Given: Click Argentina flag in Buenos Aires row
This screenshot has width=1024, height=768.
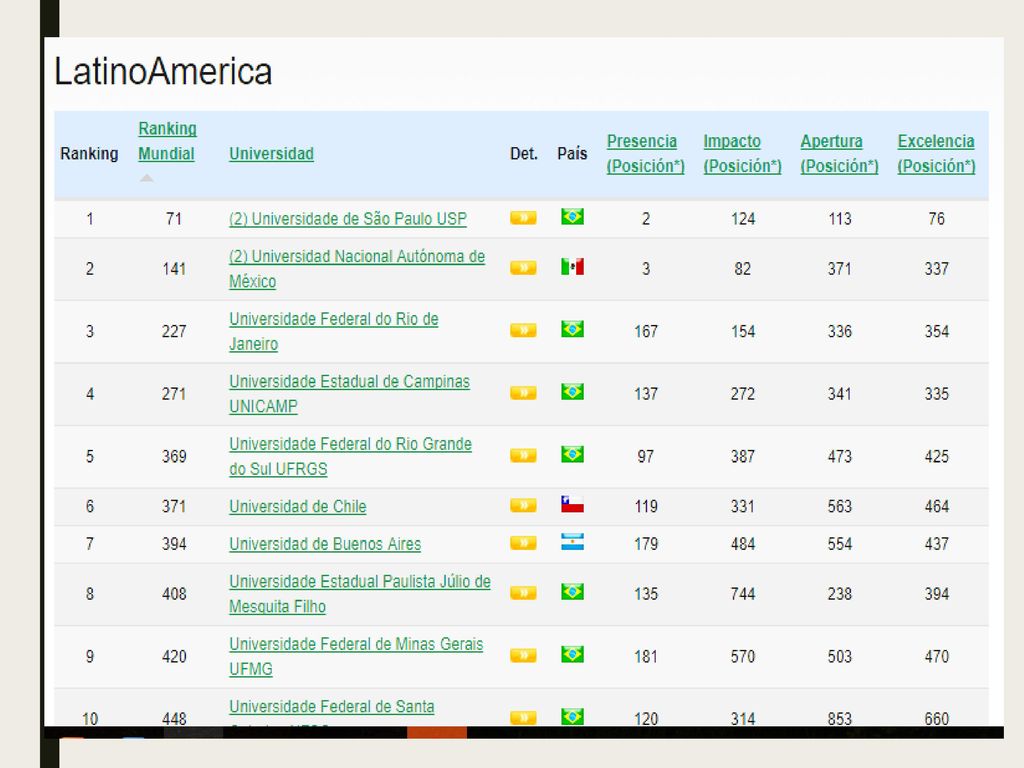Looking at the screenshot, I should tap(572, 542).
